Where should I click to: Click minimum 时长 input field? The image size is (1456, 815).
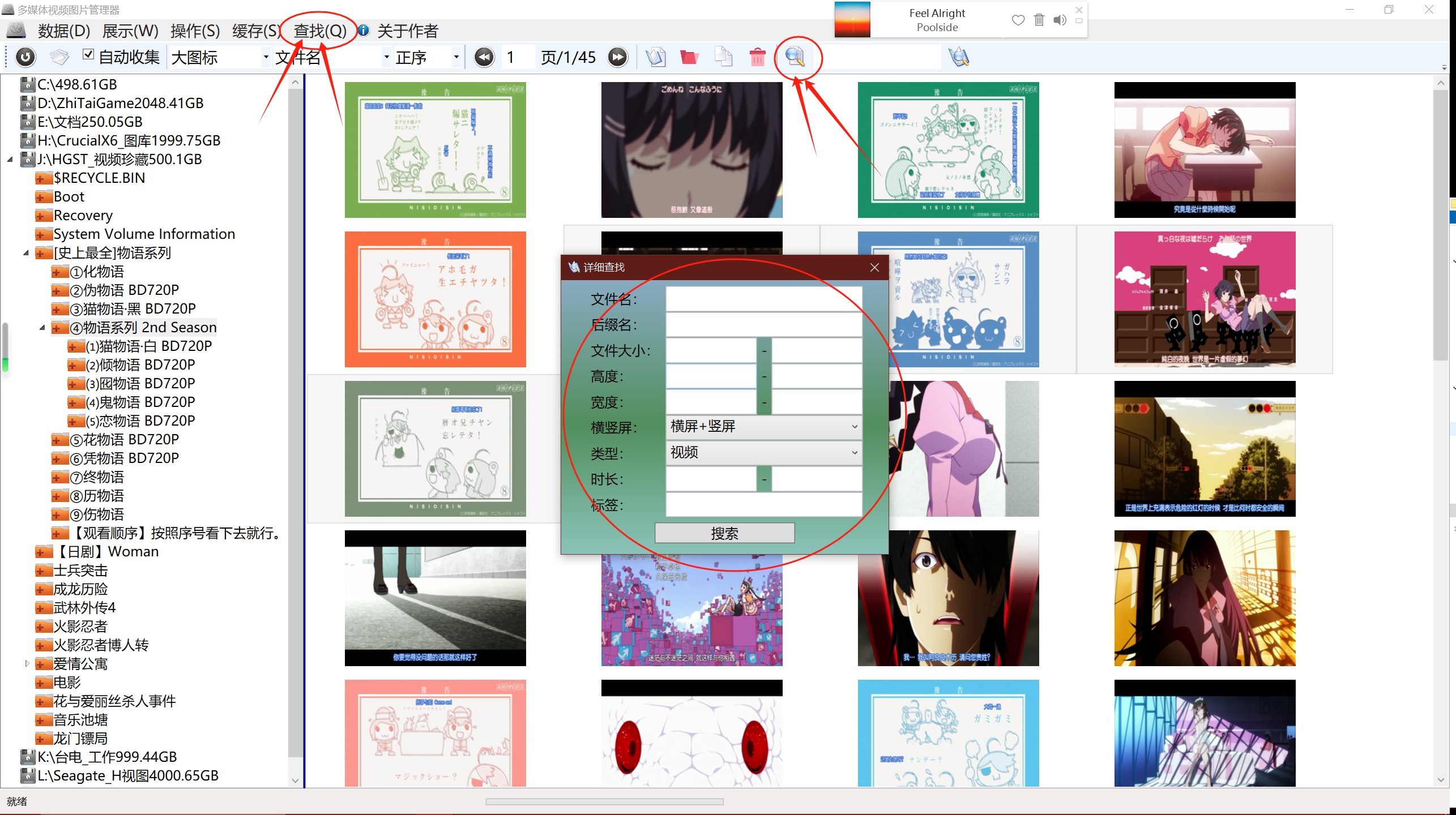pos(711,479)
